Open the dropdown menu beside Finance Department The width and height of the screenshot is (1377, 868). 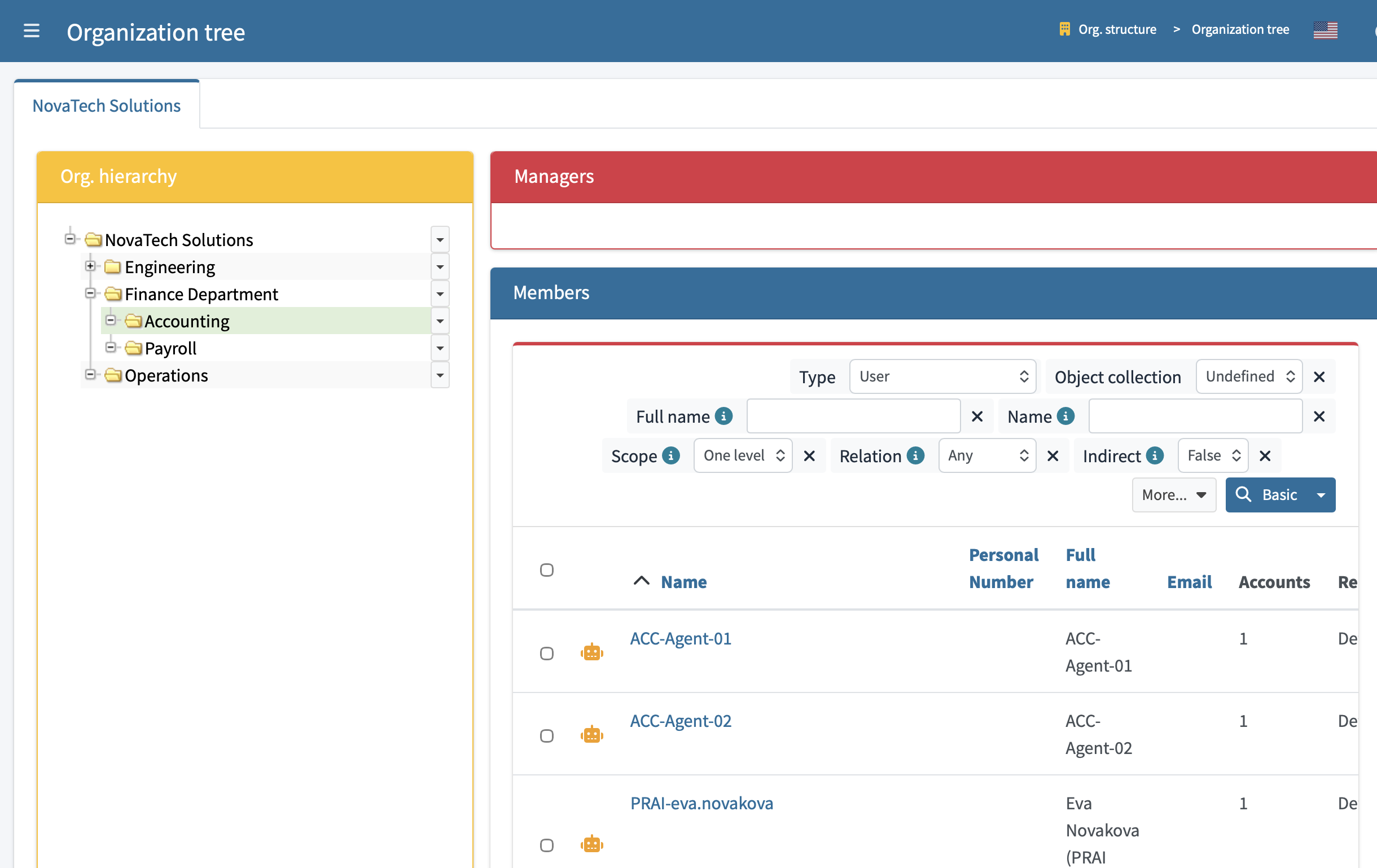(x=440, y=293)
